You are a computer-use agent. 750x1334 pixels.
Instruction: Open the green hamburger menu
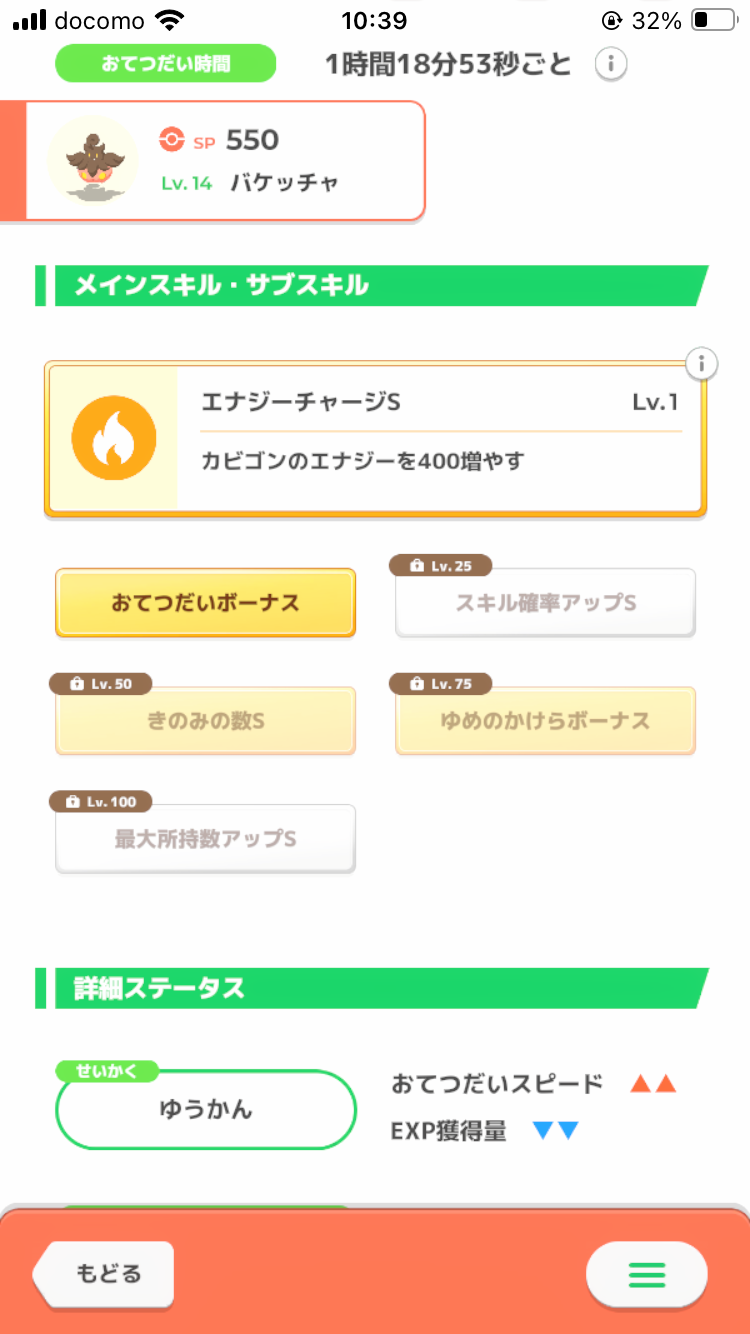pos(646,1274)
